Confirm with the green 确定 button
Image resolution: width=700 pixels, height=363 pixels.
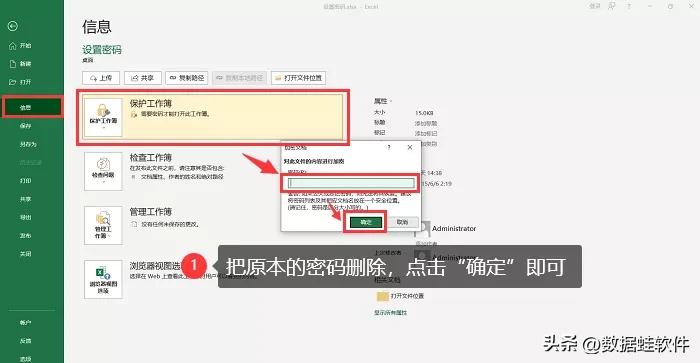point(366,222)
